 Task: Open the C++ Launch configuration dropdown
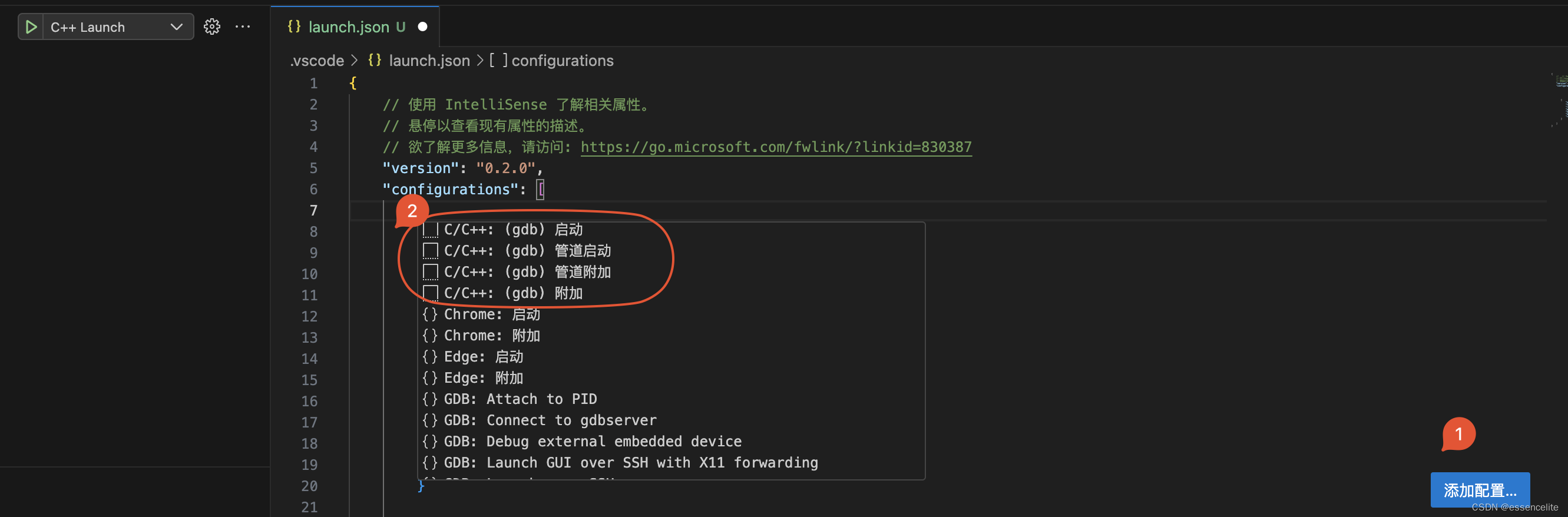click(x=177, y=26)
